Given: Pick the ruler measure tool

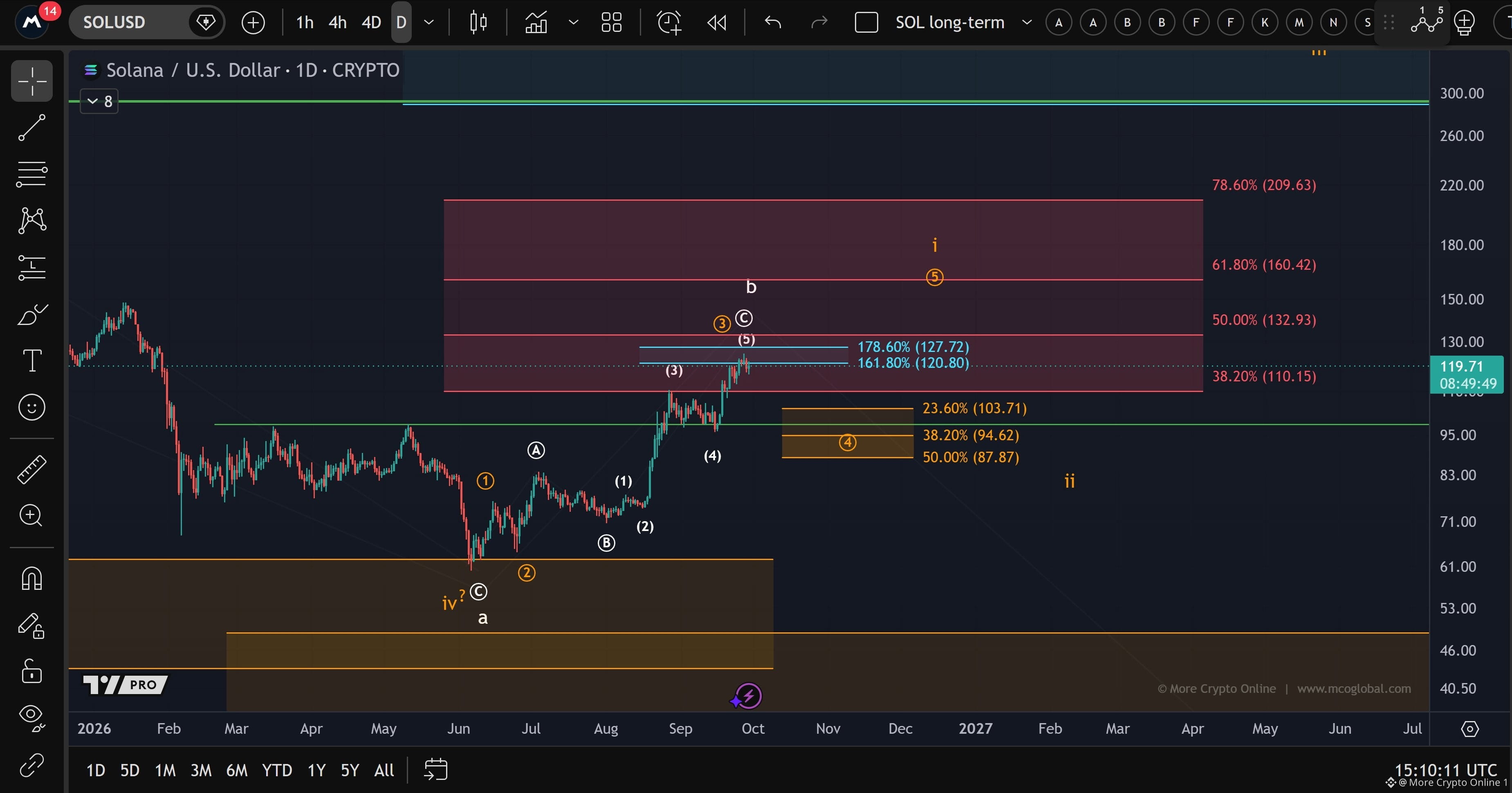Looking at the screenshot, I should [x=32, y=469].
